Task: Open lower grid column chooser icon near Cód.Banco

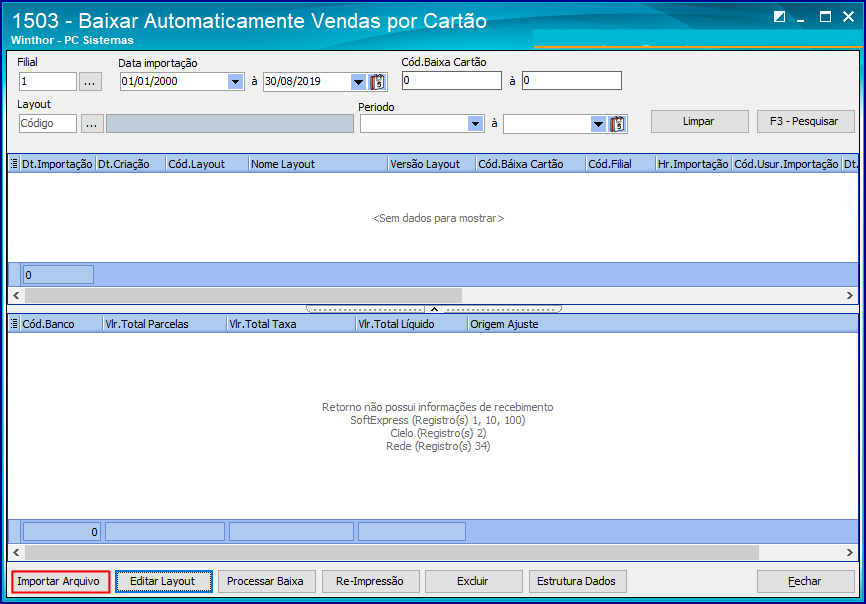Action: point(14,324)
